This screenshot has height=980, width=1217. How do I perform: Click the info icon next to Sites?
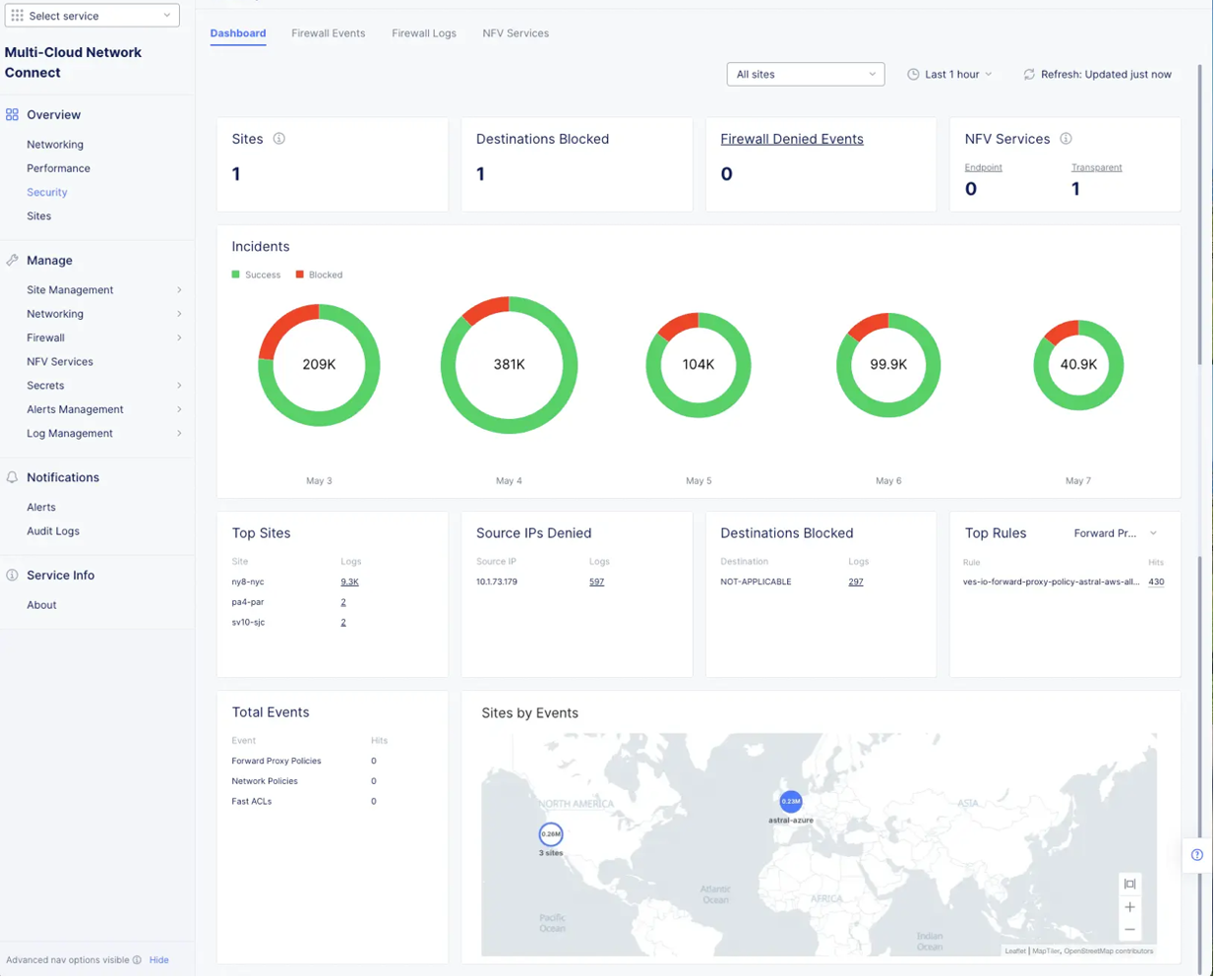click(279, 140)
